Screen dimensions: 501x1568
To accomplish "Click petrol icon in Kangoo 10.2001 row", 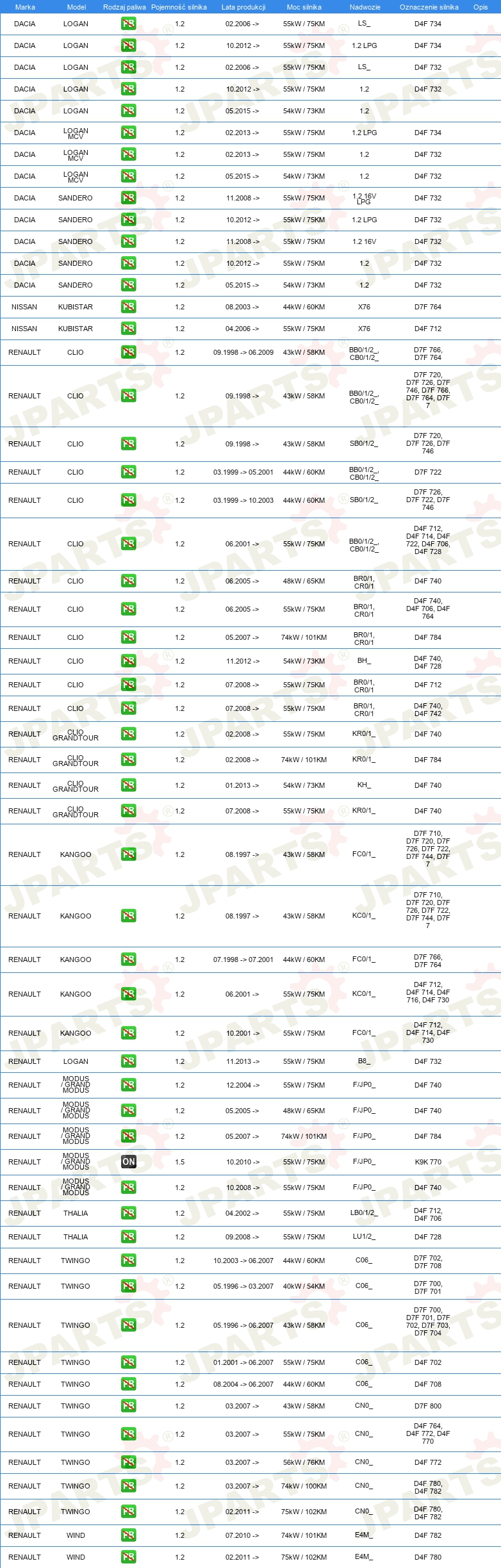I will (x=129, y=1033).
